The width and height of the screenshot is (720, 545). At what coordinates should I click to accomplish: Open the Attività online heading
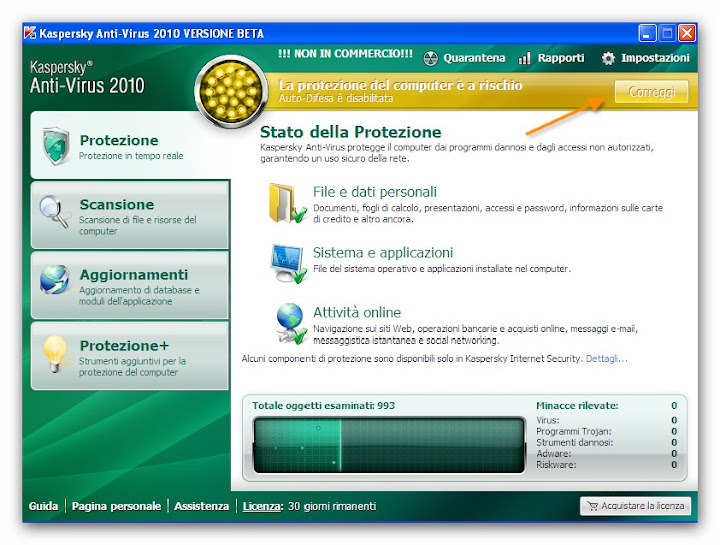(357, 313)
